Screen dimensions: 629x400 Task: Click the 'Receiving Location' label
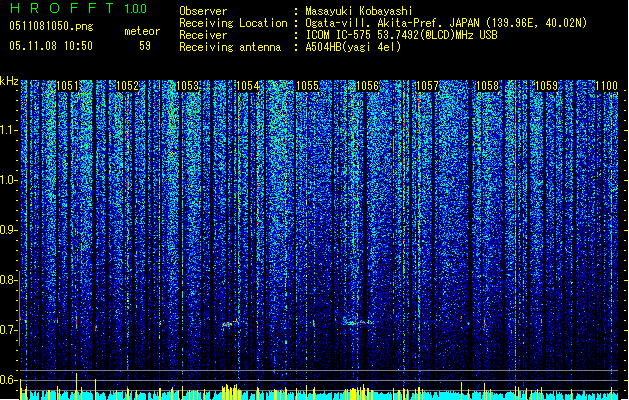[233, 23]
